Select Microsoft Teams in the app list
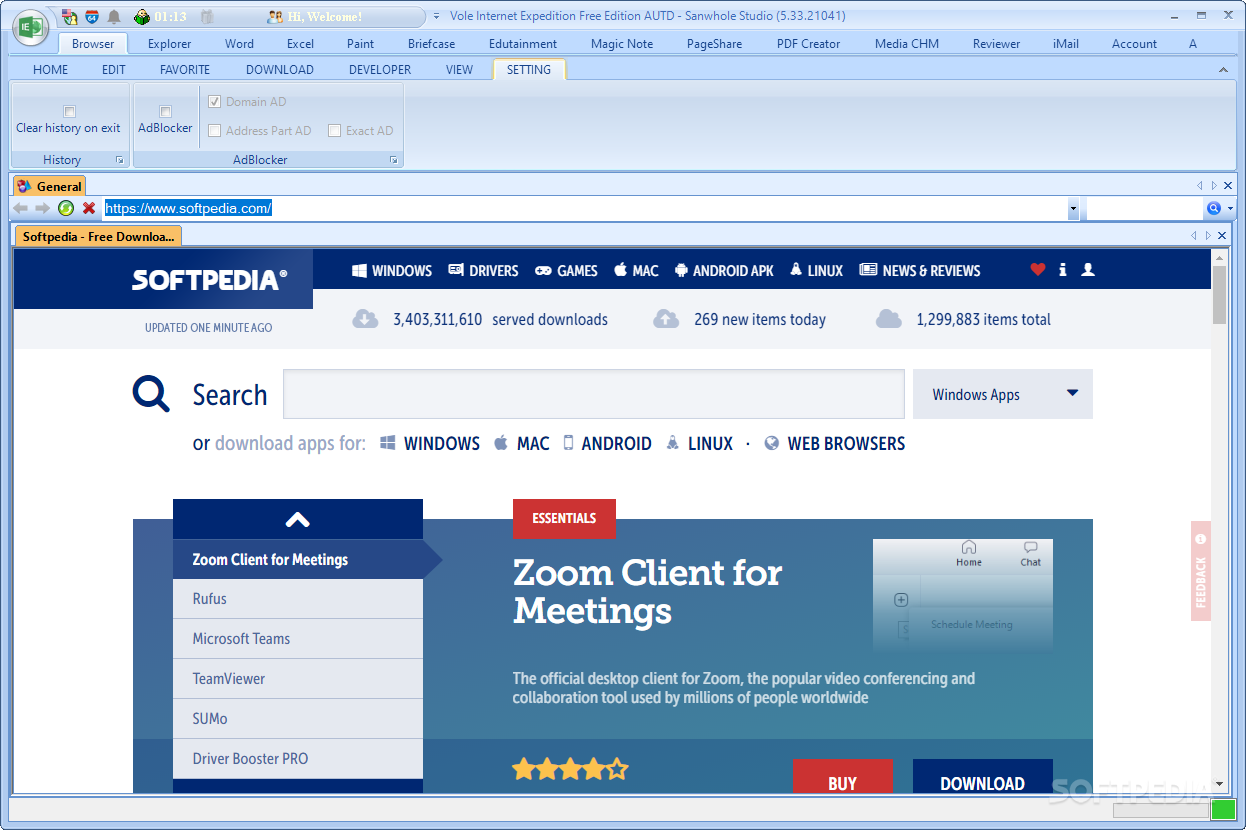Image resolution: width=1246 pixels, height=830 pixels. [298, 639]
